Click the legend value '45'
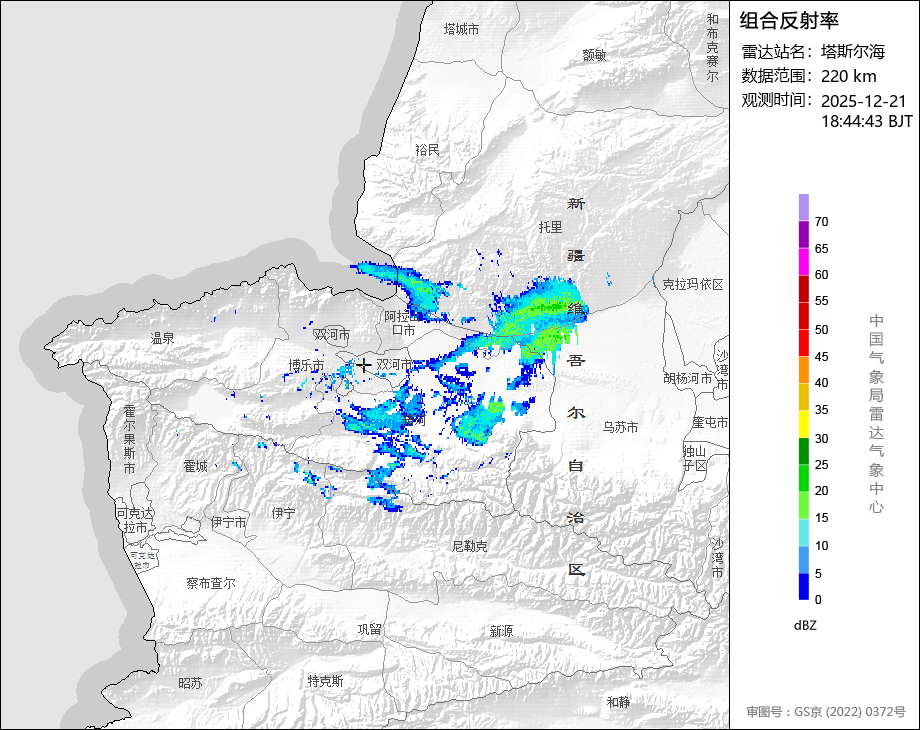920x730 pixels. point(821,357)
